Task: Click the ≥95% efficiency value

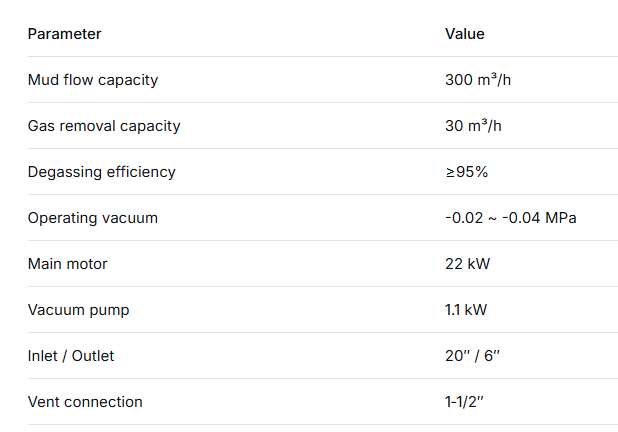Action: [466, 172]
